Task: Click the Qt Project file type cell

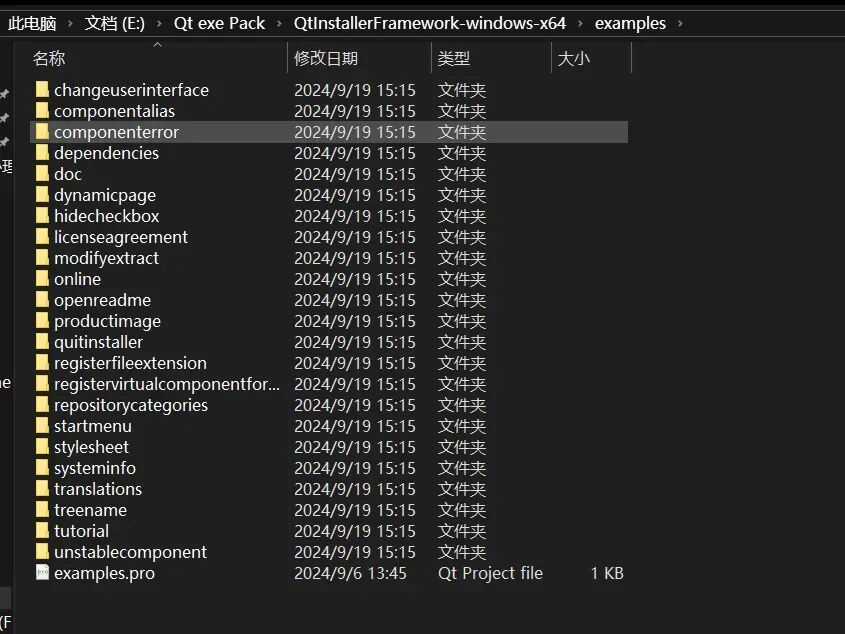Action: click(x=490, y=573)
